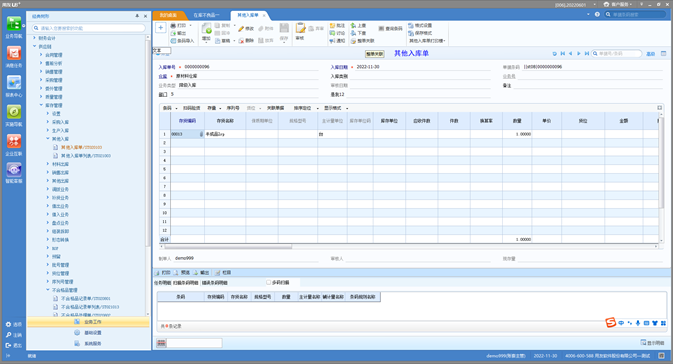Expand the 财务会计 tree node

pos(35,38)
